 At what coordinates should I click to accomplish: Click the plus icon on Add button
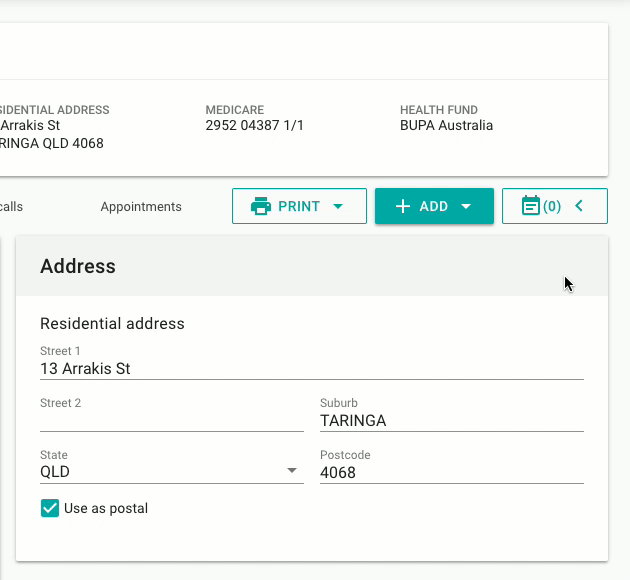tap(403, 207)
